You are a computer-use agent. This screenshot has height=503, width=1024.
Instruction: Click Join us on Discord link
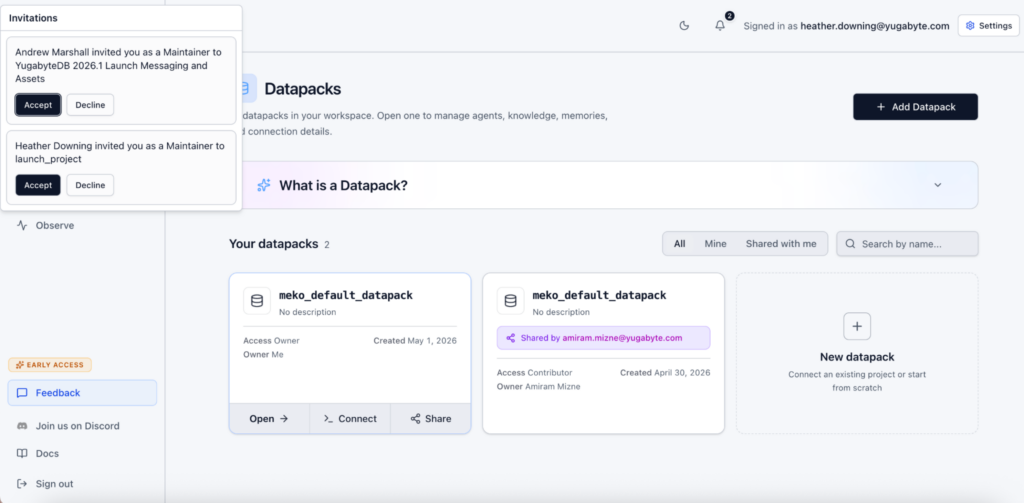[x=77, y=426]
